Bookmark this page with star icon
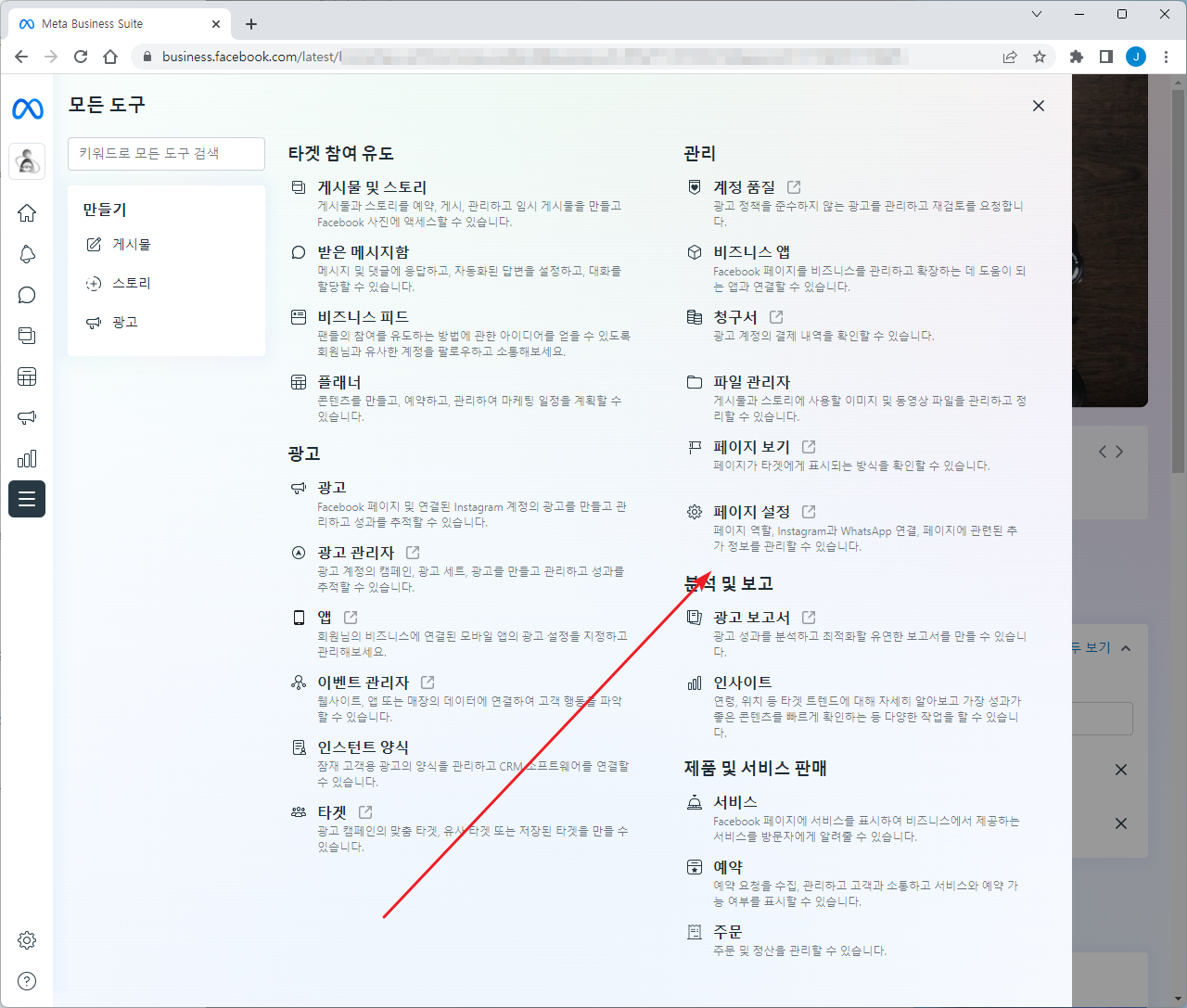Screen dimensions: 1187x1008 point(1040,57)
